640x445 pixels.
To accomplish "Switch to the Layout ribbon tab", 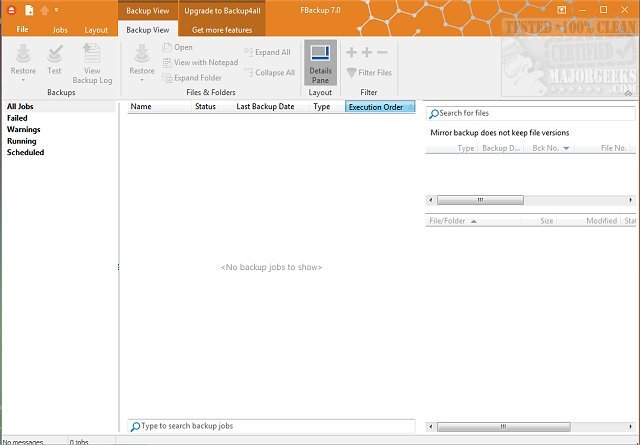I will [x=96, y=30].
